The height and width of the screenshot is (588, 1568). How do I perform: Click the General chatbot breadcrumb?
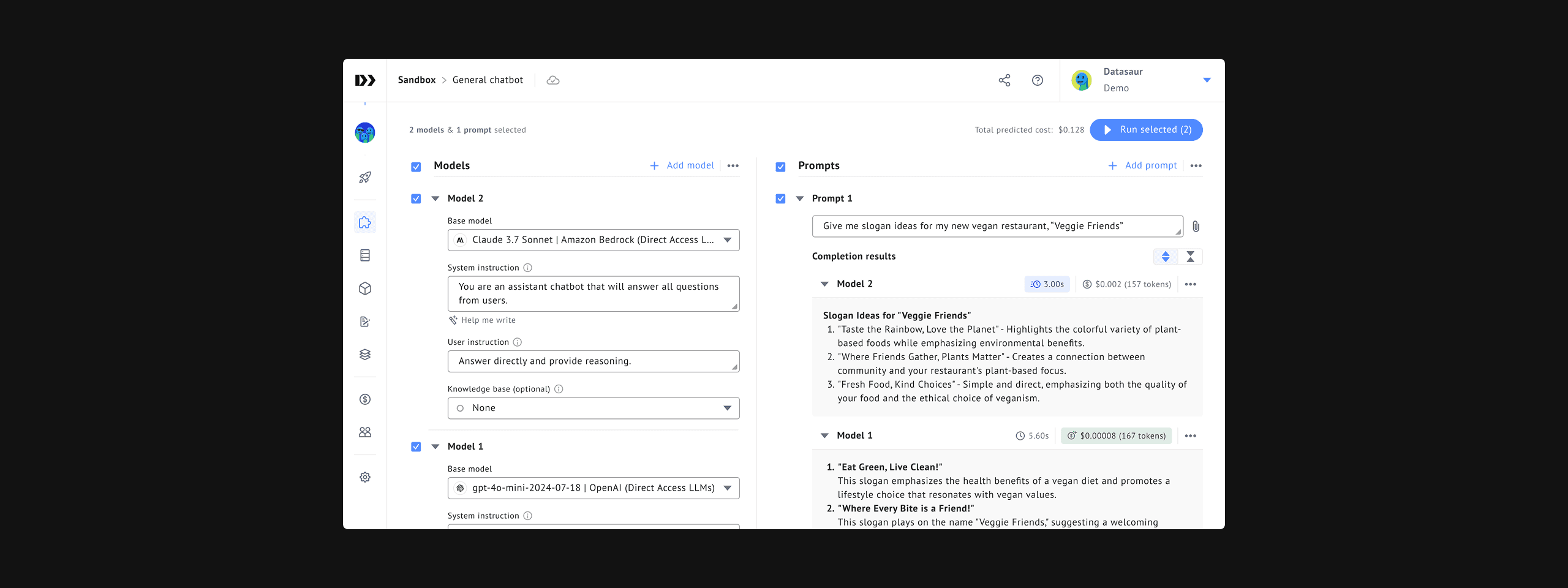(488, 80)
